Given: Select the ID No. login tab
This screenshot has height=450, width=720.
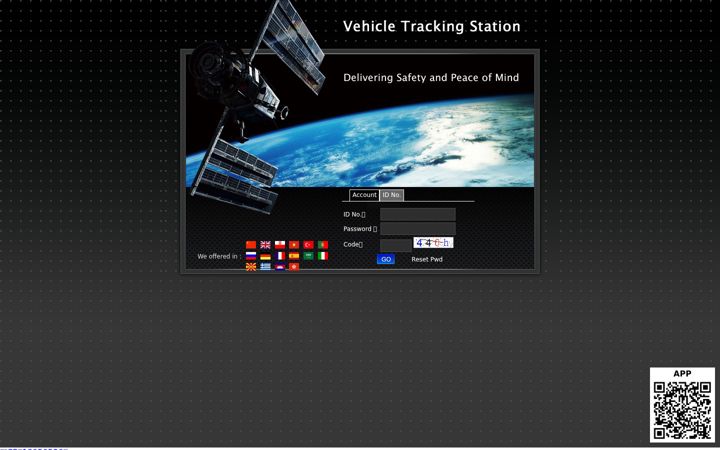Looking at the screenshot, I should [392, 195].
